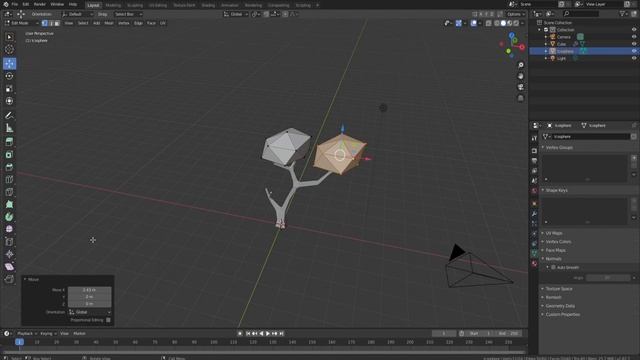The height and width of the screenshot is (360, 640).
Task: Open the Tool properties tab icon
Action: click(x=534, y=138)
